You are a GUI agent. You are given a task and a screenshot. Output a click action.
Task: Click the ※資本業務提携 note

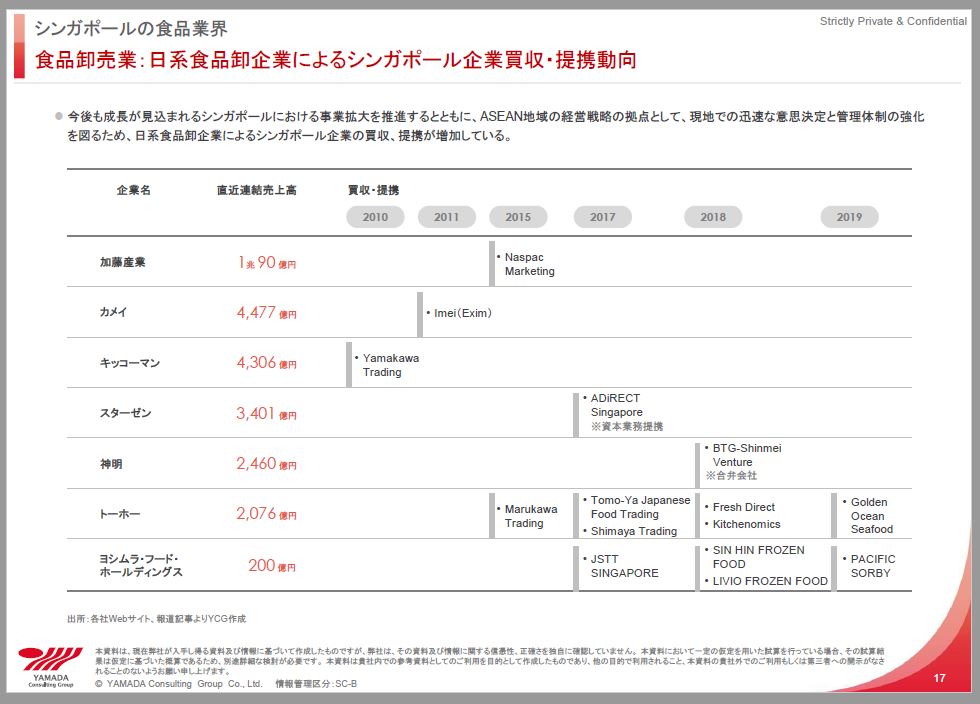tap(627, 426)
